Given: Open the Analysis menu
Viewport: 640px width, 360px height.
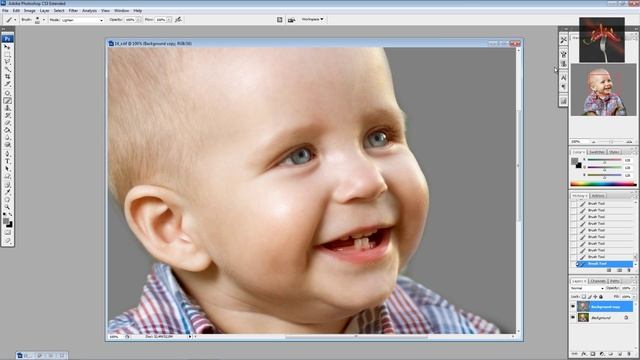Looking at the screenshot, I should click(89, 11).
